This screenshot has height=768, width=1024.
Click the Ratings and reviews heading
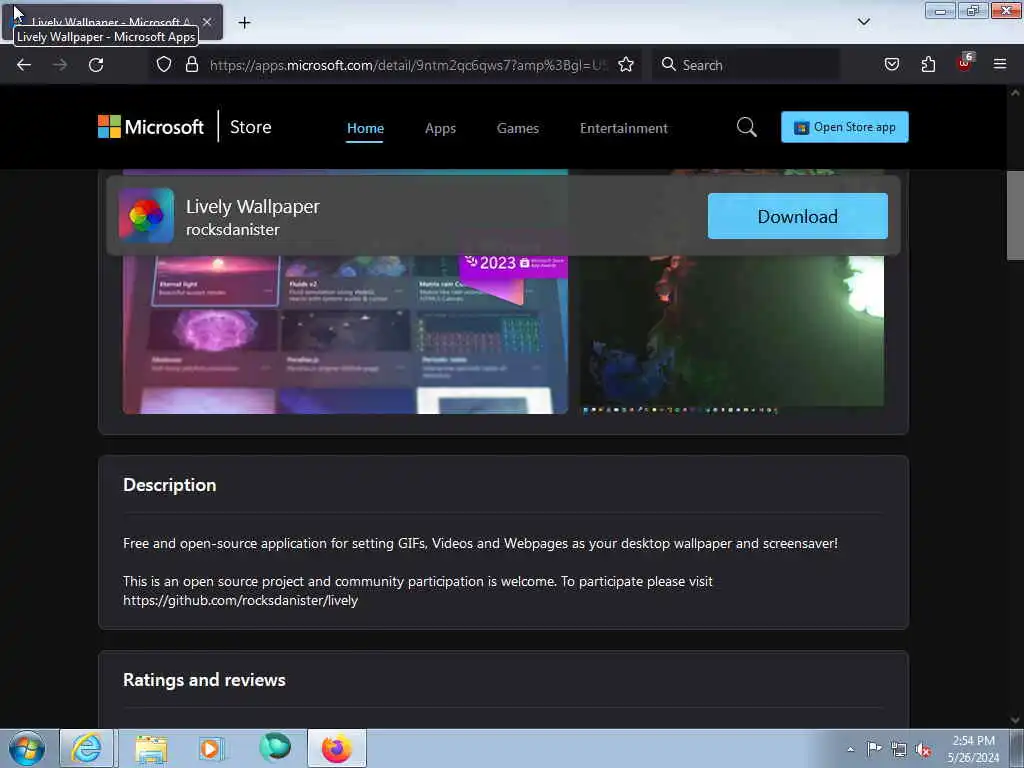pyautogui.click(x=204, y=680)
